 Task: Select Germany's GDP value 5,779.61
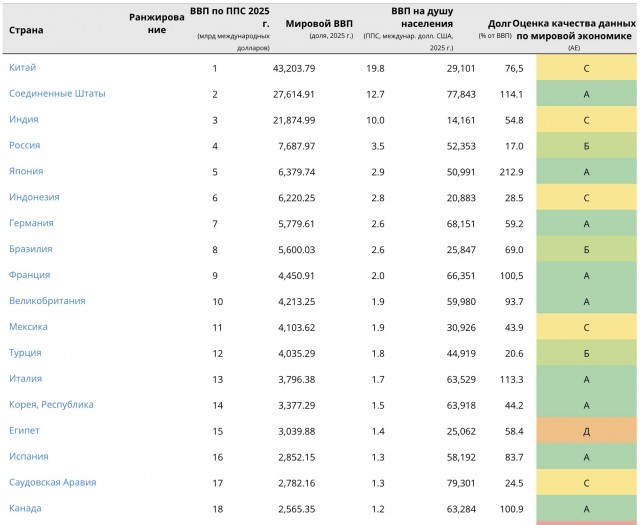[297, 224]
